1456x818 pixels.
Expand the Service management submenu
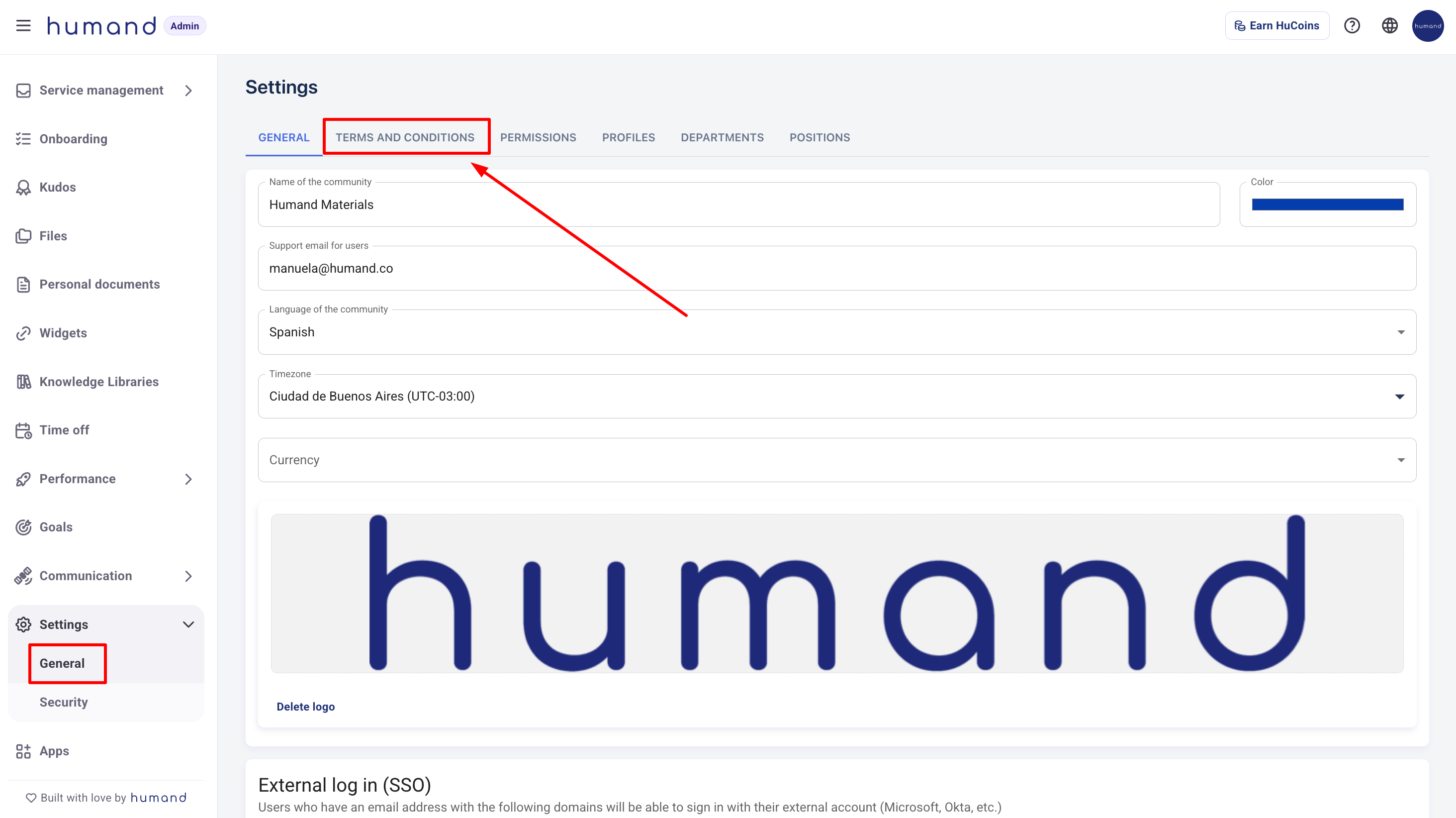point(188,91)
